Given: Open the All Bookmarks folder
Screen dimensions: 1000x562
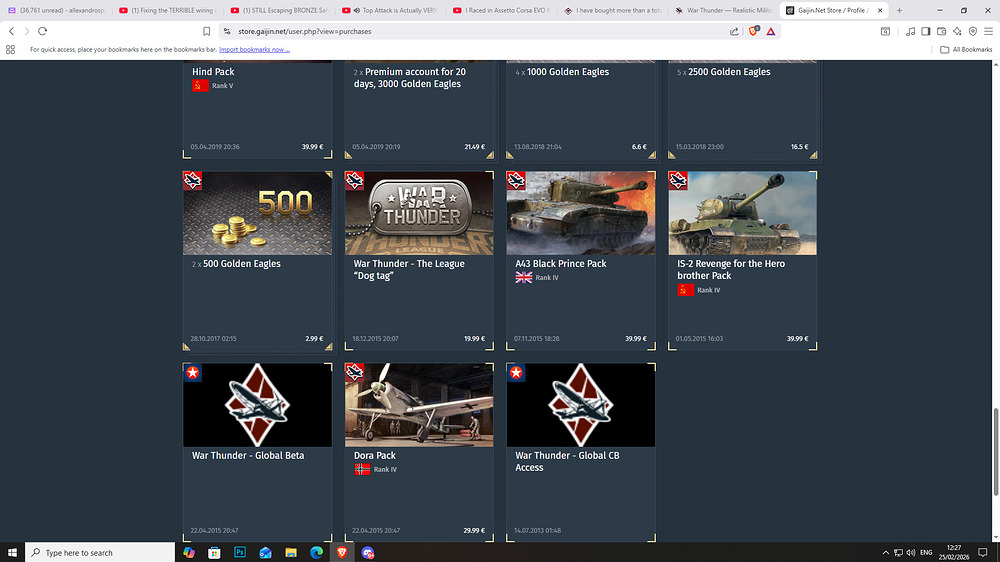Looking at the screenshot, I should coord(966,49).
